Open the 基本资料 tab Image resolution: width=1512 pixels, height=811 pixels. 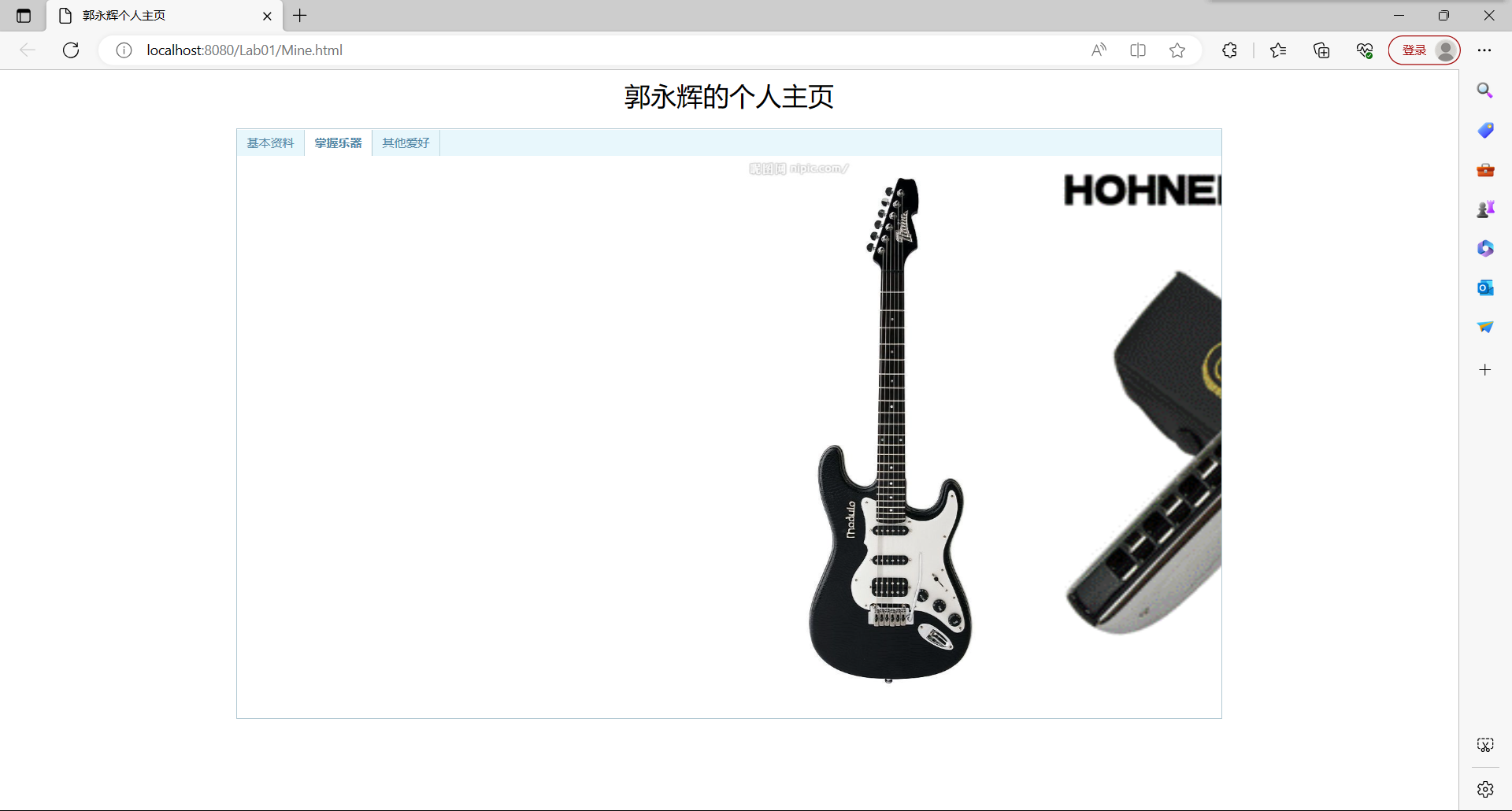[x=270, y=143]
